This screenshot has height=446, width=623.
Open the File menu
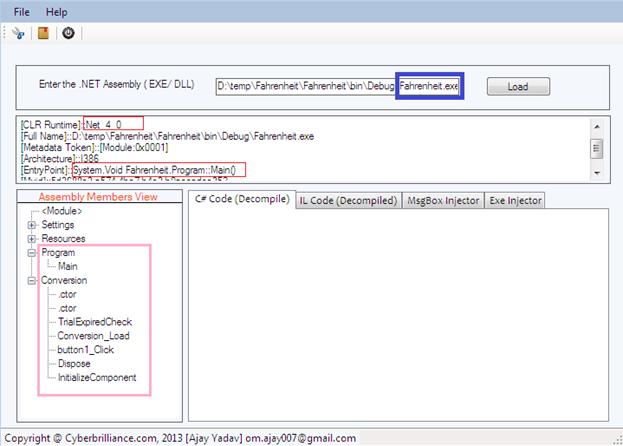[x=22, y=12]
